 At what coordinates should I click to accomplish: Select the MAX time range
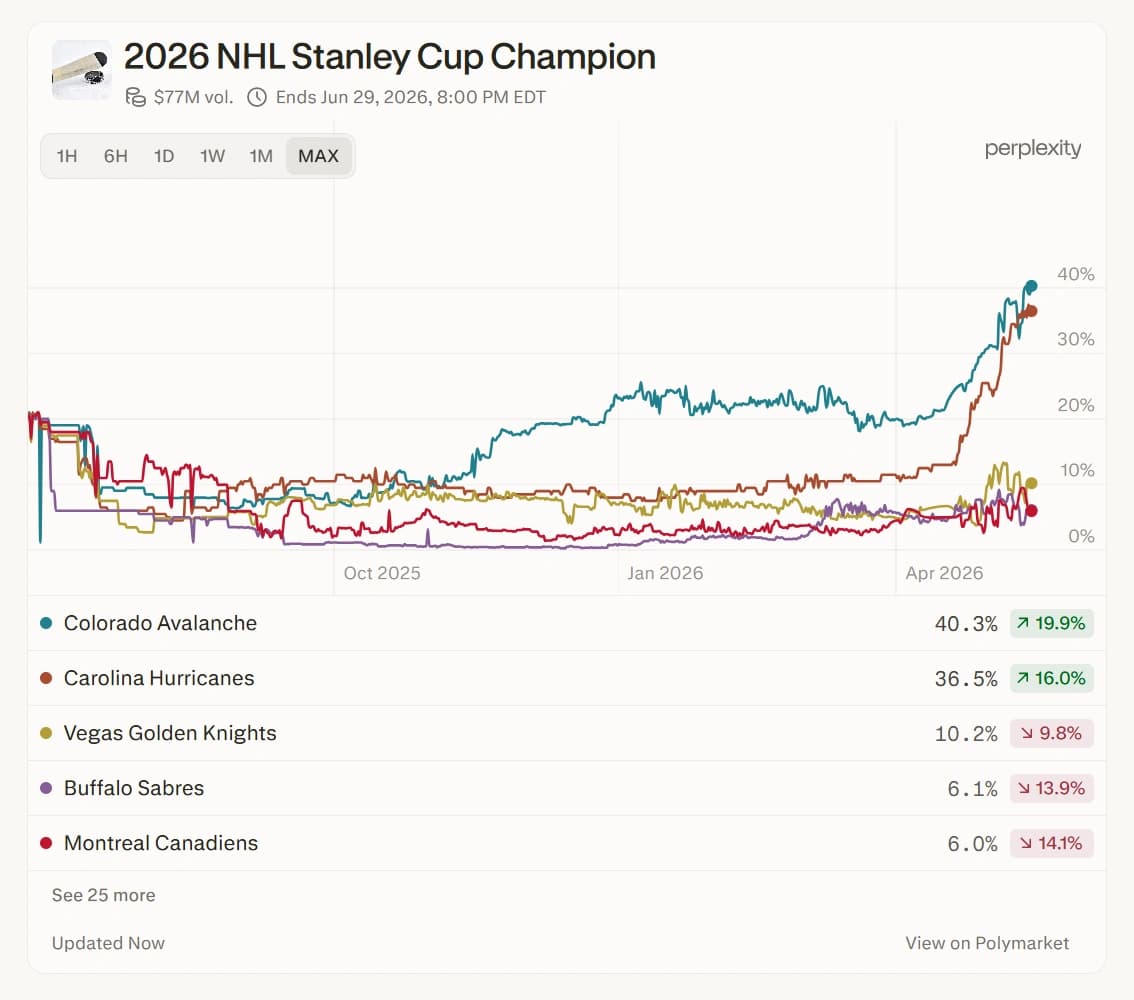tap(319, 156)
